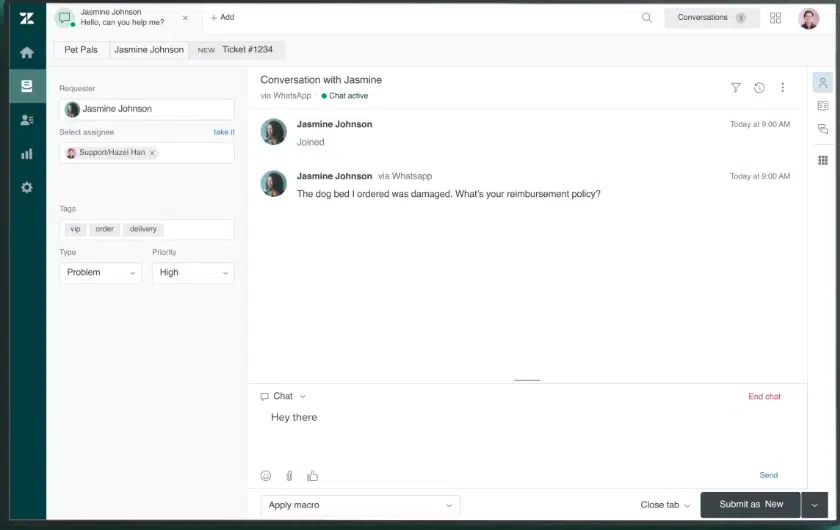Click the chat message input field
The height and width of the screenshot is (530, 840).
pos(520,430)
